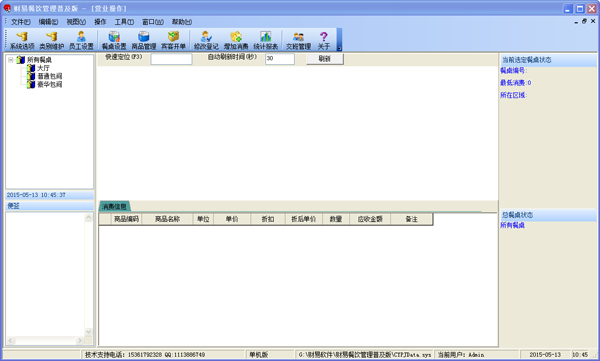Click the status bar date 2015-05-13
This screenshot has height=361, width=600.
click(545, 355)
